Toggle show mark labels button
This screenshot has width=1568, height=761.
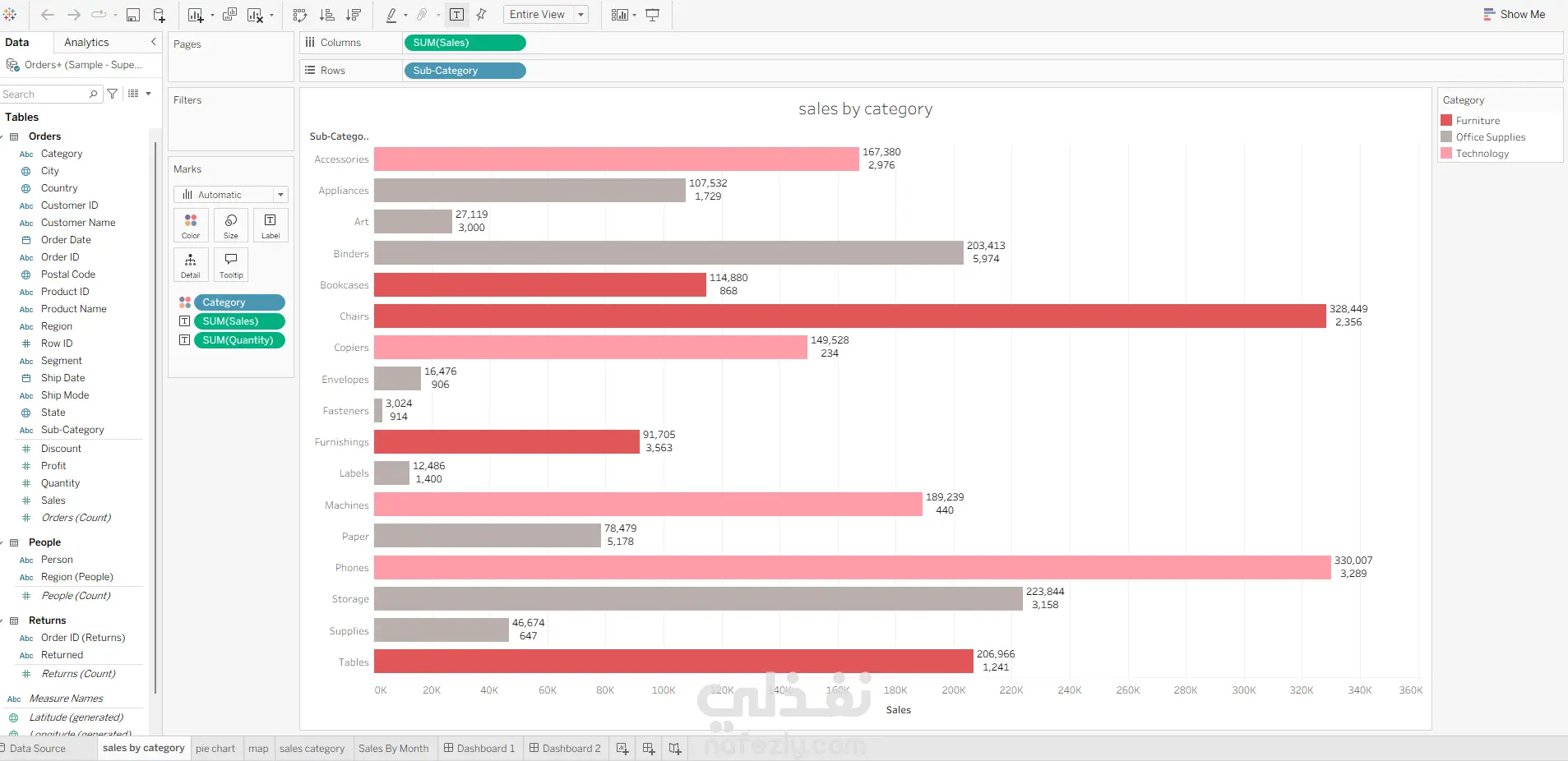click(457, 15)
